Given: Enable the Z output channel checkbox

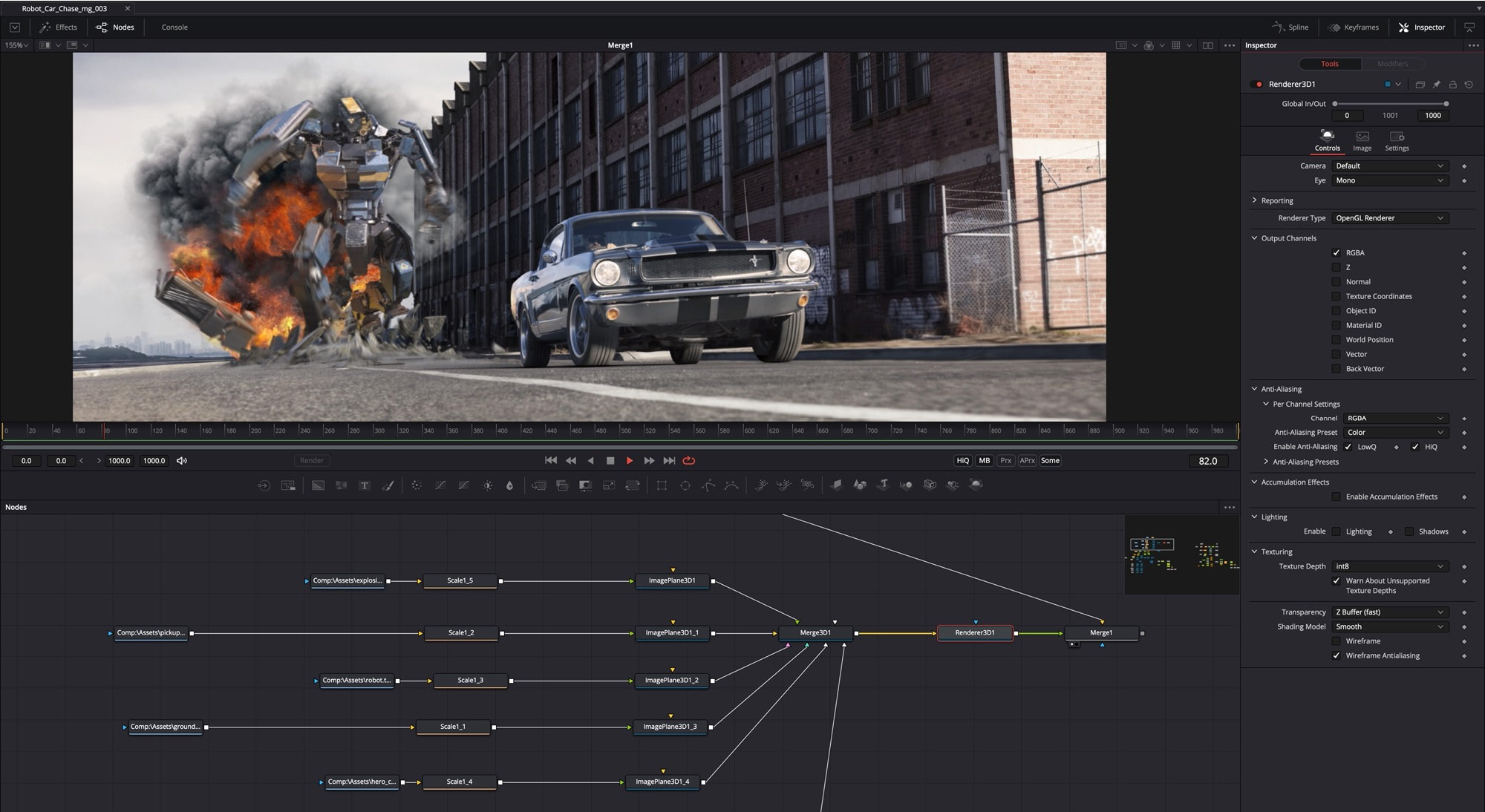Looking at the screenshot, I should [1336, 267].
